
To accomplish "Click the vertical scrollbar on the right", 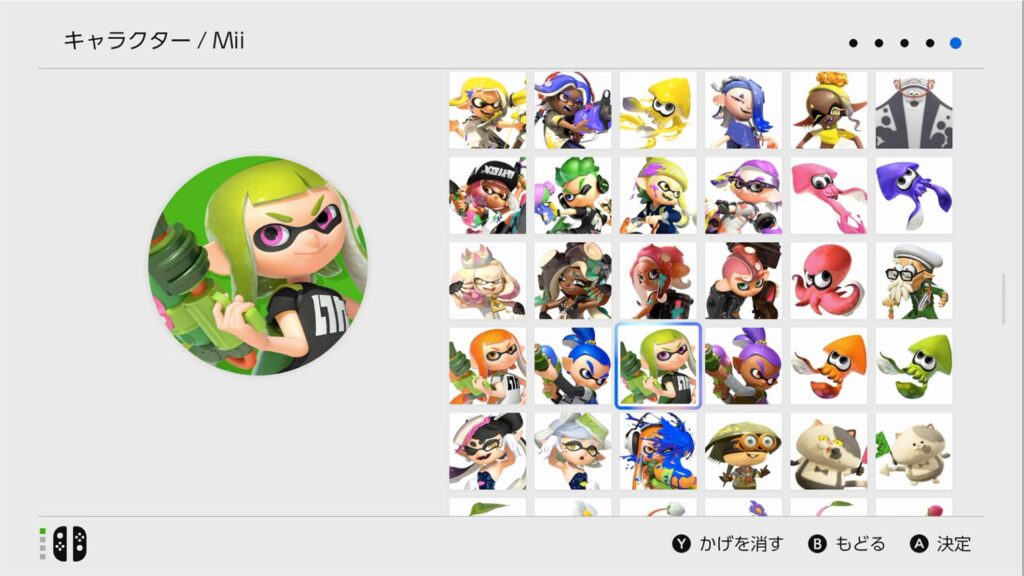I will tap(1004, 299).
